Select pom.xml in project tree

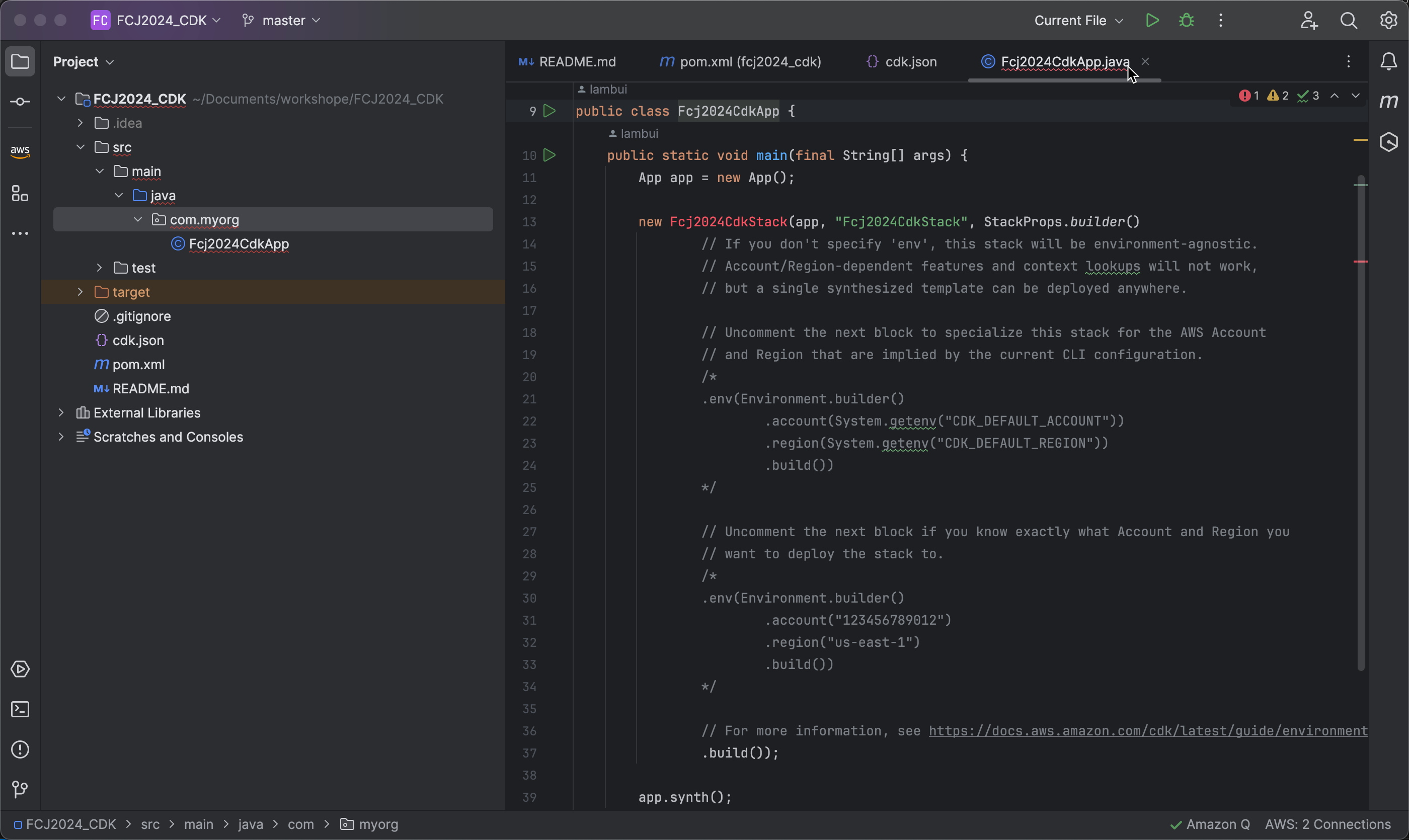click(139, 365)
